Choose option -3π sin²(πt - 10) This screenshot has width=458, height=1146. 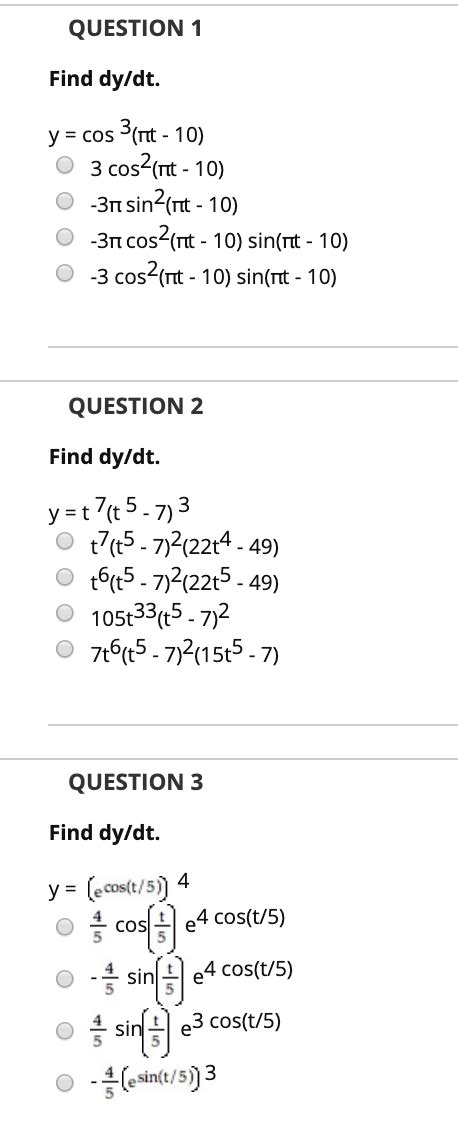(65, 202)
